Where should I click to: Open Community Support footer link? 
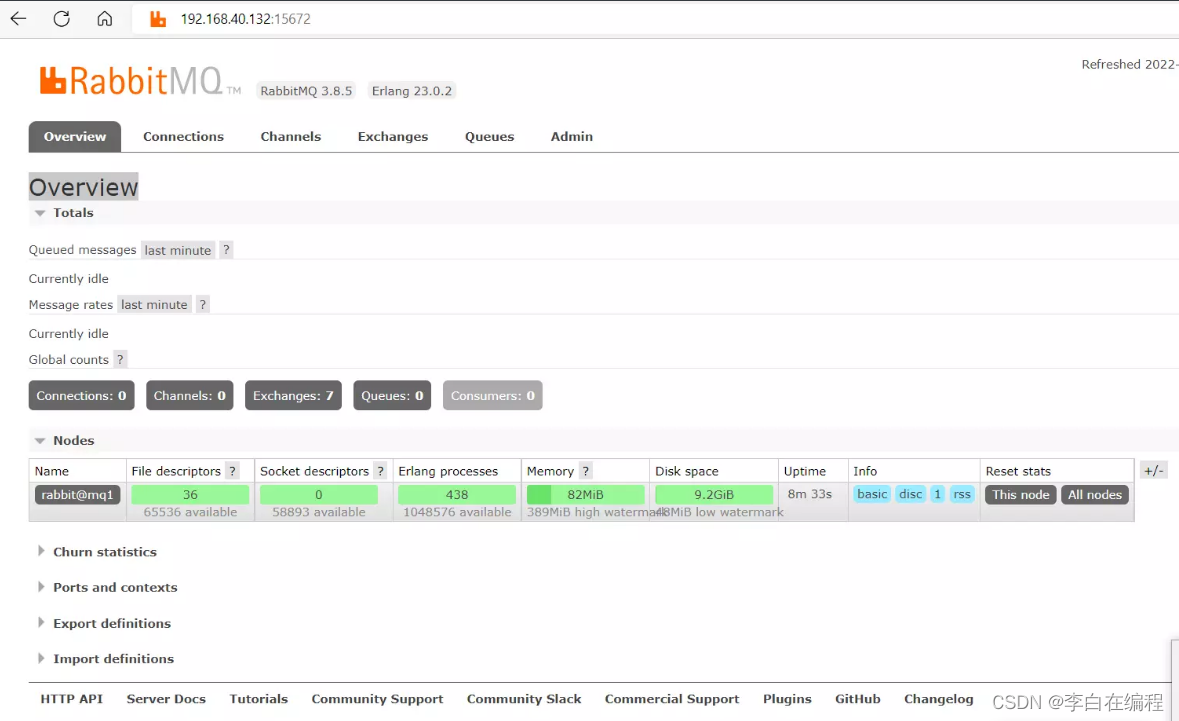pyautogui.click(x=377, y=699)
